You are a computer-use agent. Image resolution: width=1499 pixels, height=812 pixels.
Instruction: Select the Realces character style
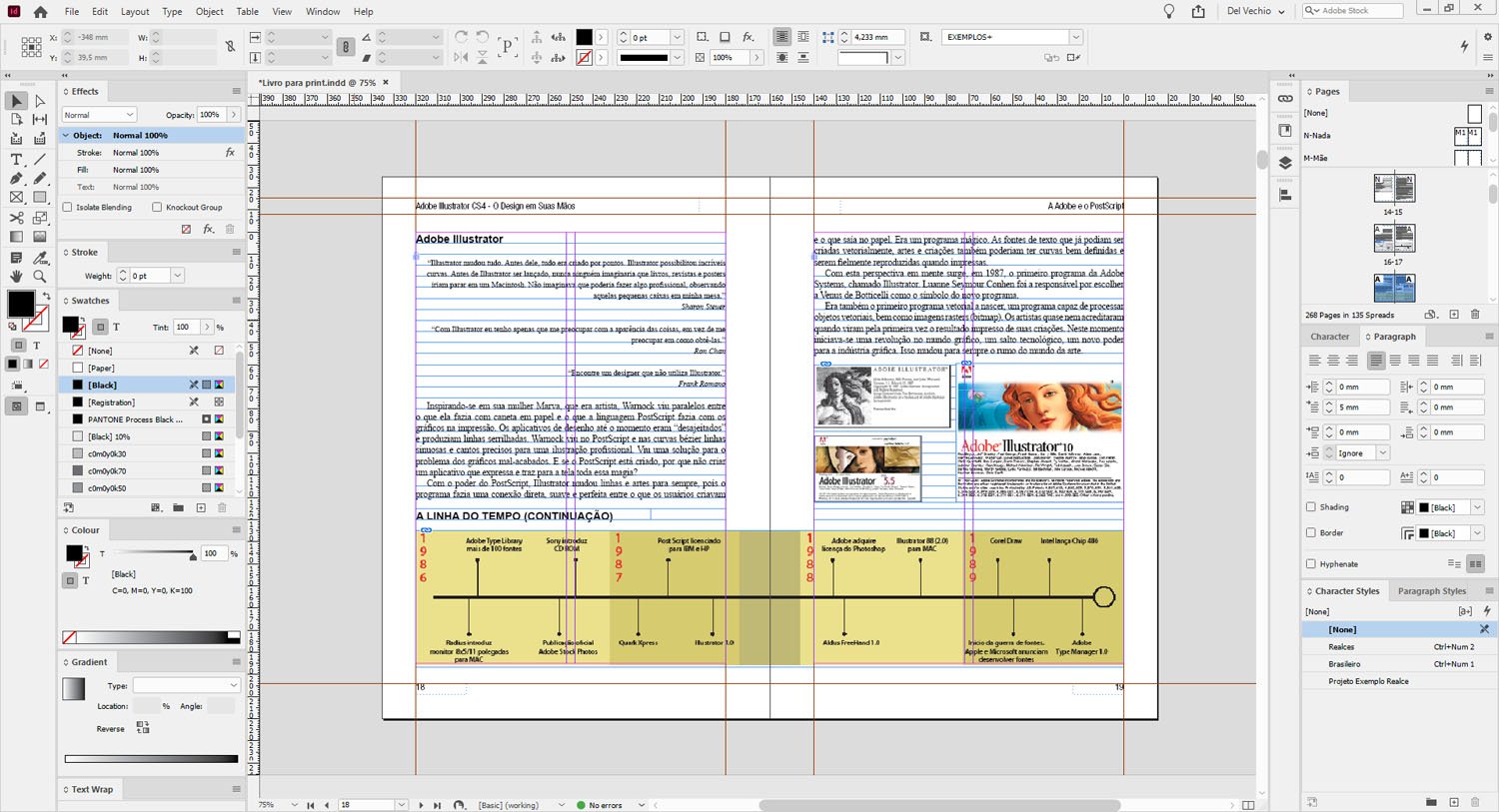[1397, 646]
